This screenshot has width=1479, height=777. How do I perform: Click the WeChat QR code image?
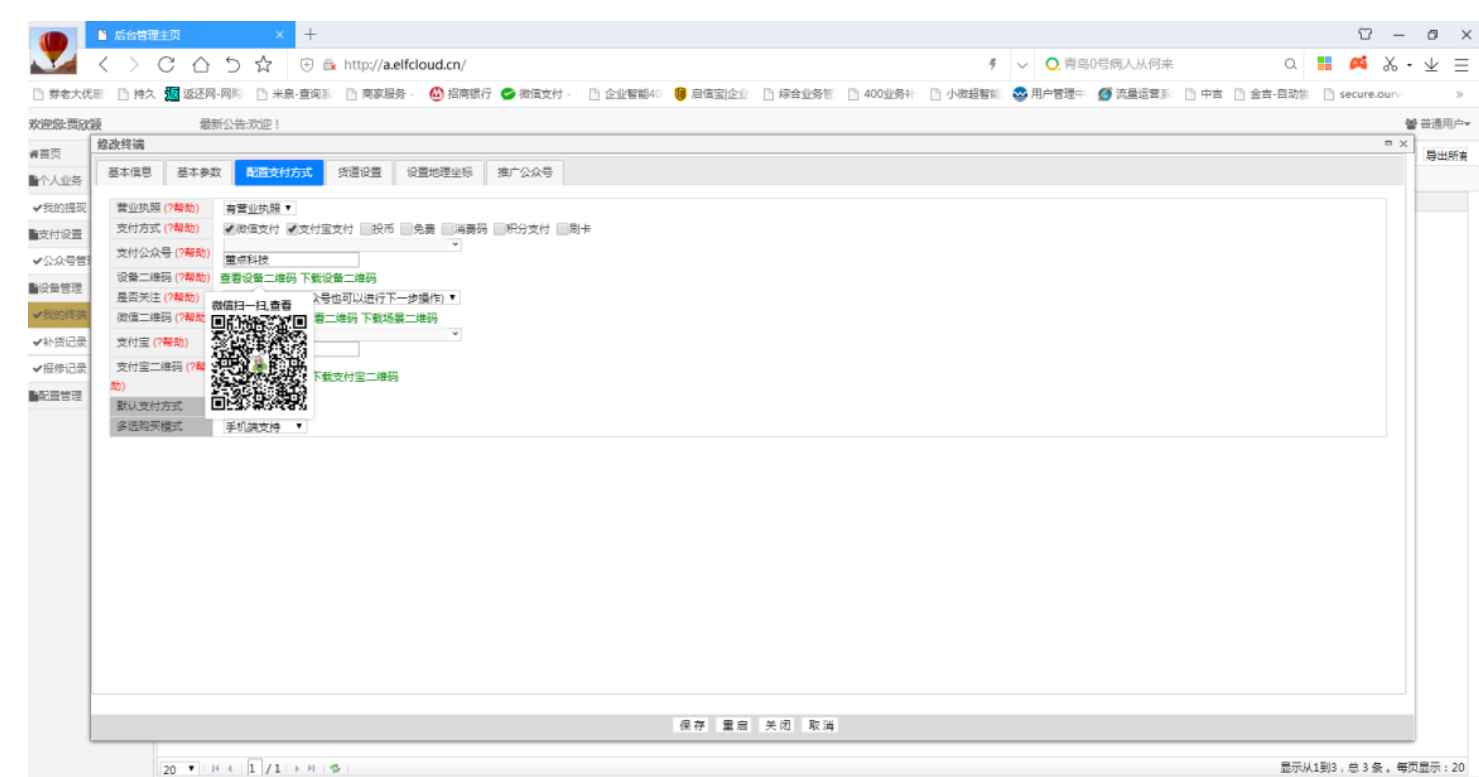tap(259, 363)
